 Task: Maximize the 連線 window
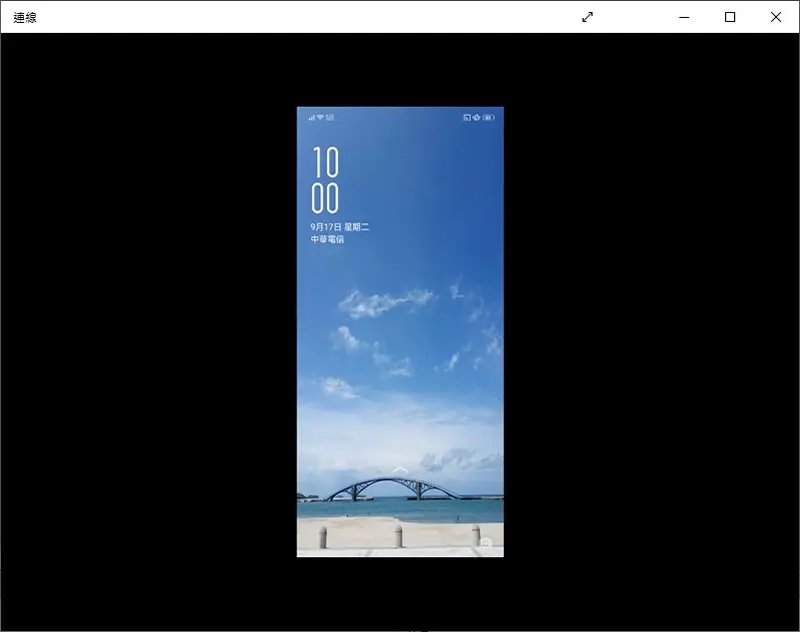[730, 17]
